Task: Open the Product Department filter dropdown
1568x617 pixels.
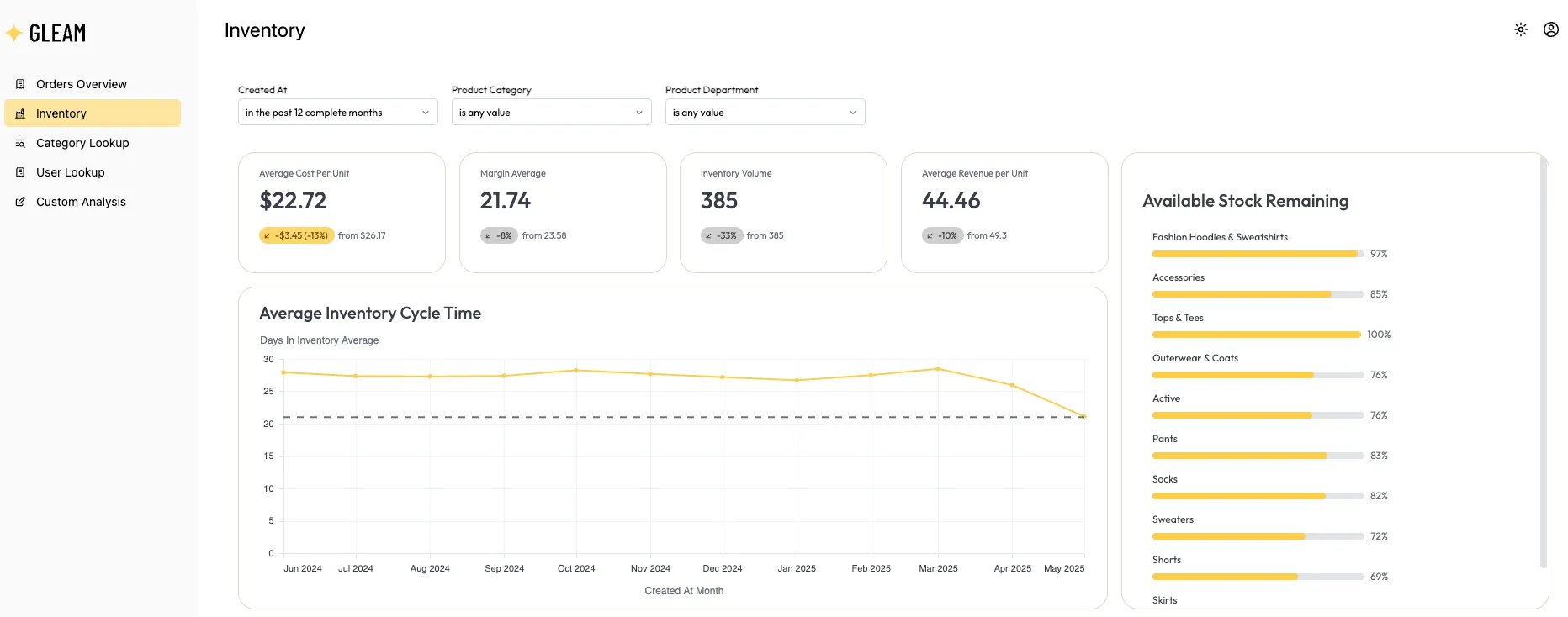Action: 765,113
